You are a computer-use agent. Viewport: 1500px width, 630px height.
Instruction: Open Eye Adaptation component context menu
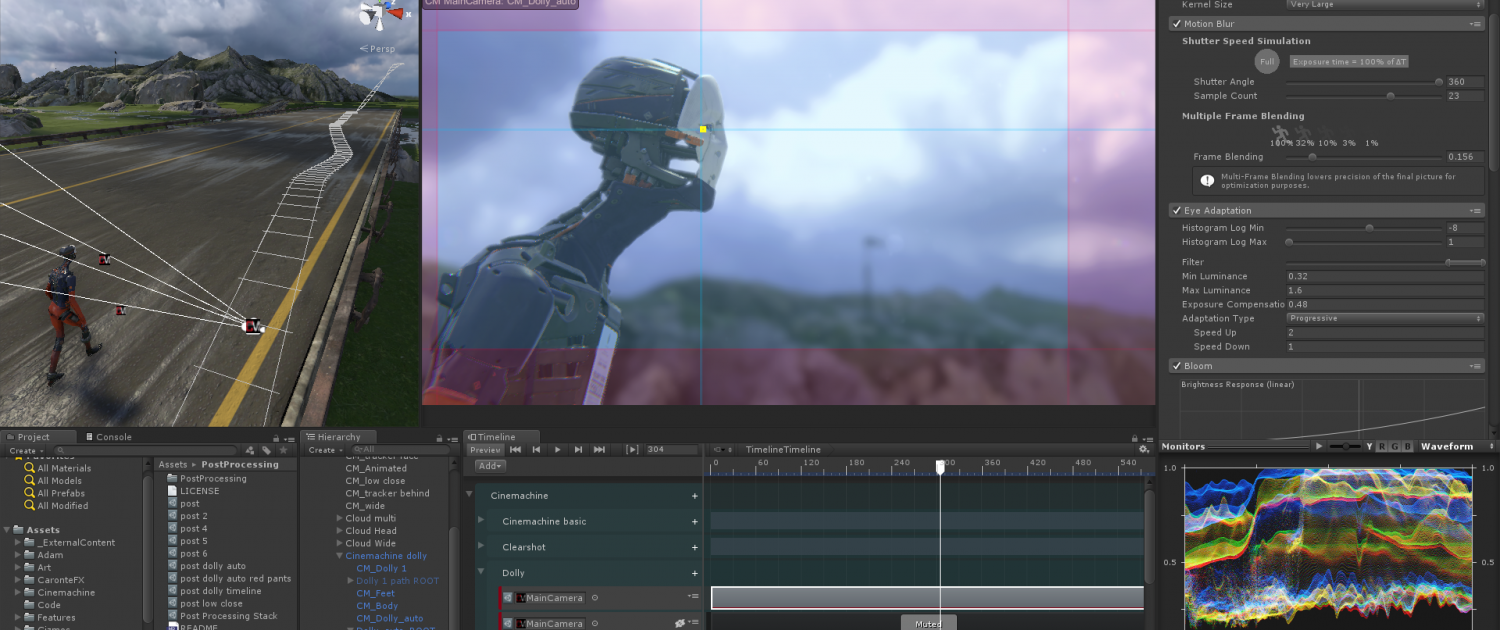[x=1475, y=211]
